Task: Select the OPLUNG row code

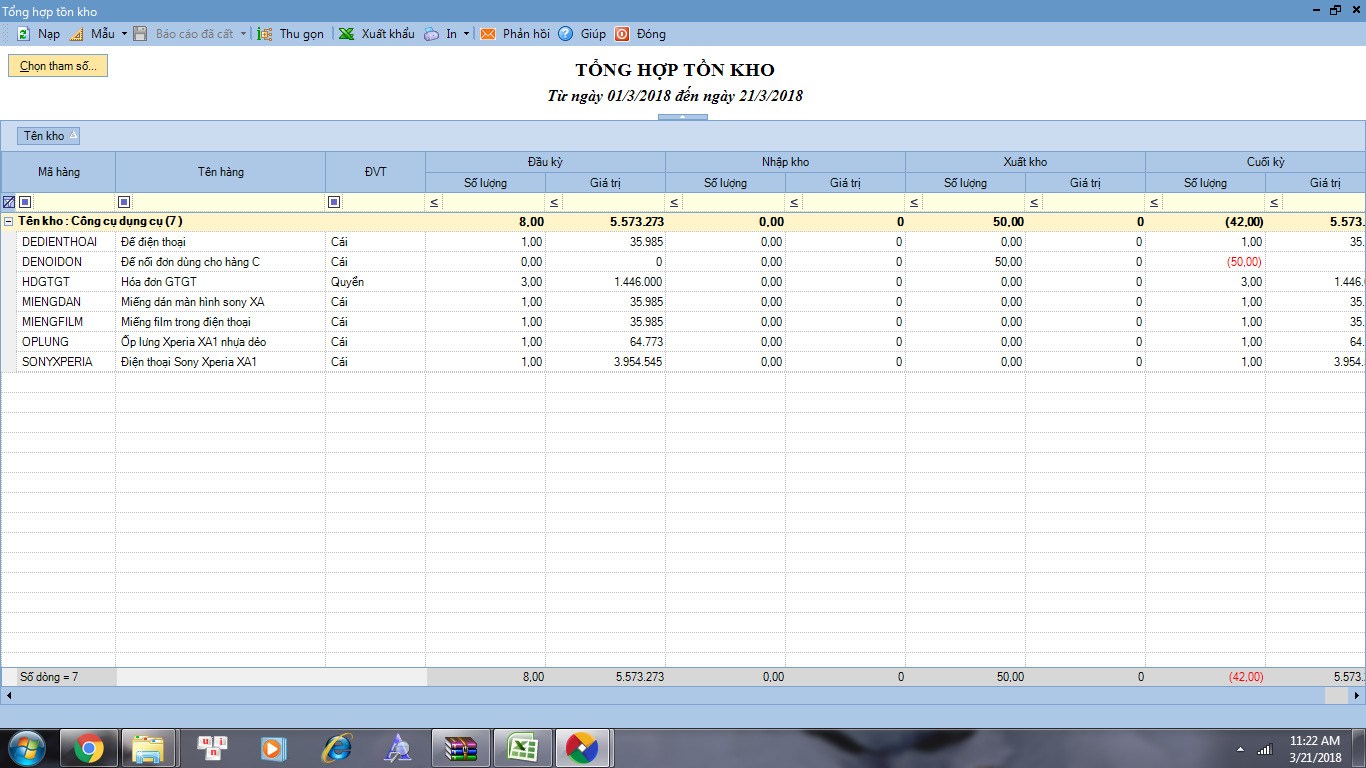Action: coord(45,342)
